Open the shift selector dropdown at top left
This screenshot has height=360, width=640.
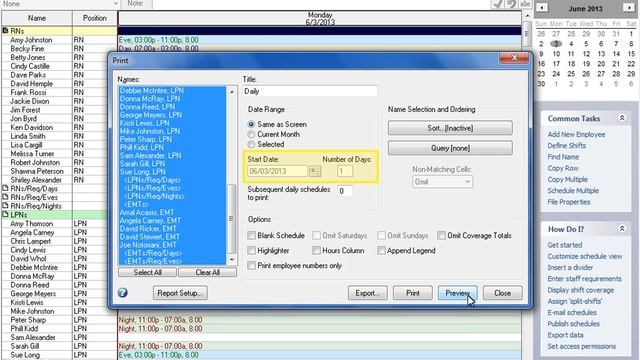116,4
